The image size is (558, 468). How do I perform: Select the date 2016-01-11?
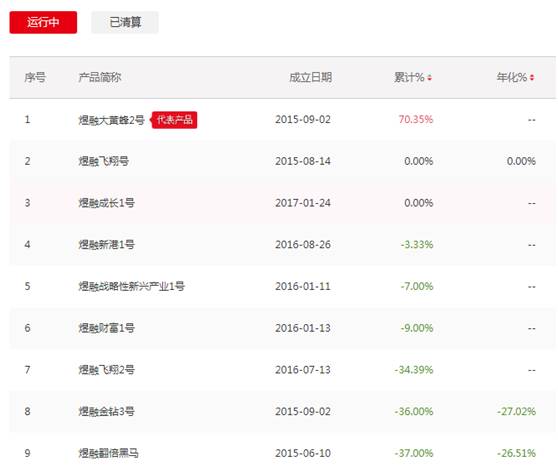(303, 286)
